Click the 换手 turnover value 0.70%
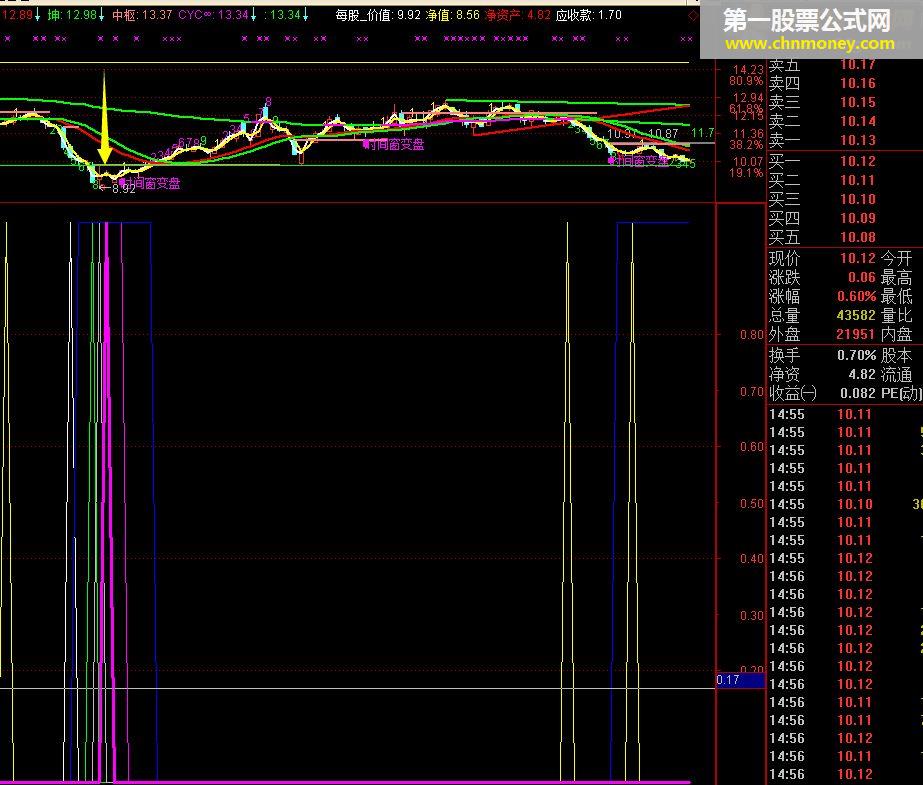This screenshot has height=785, width=923. (856, 355)
